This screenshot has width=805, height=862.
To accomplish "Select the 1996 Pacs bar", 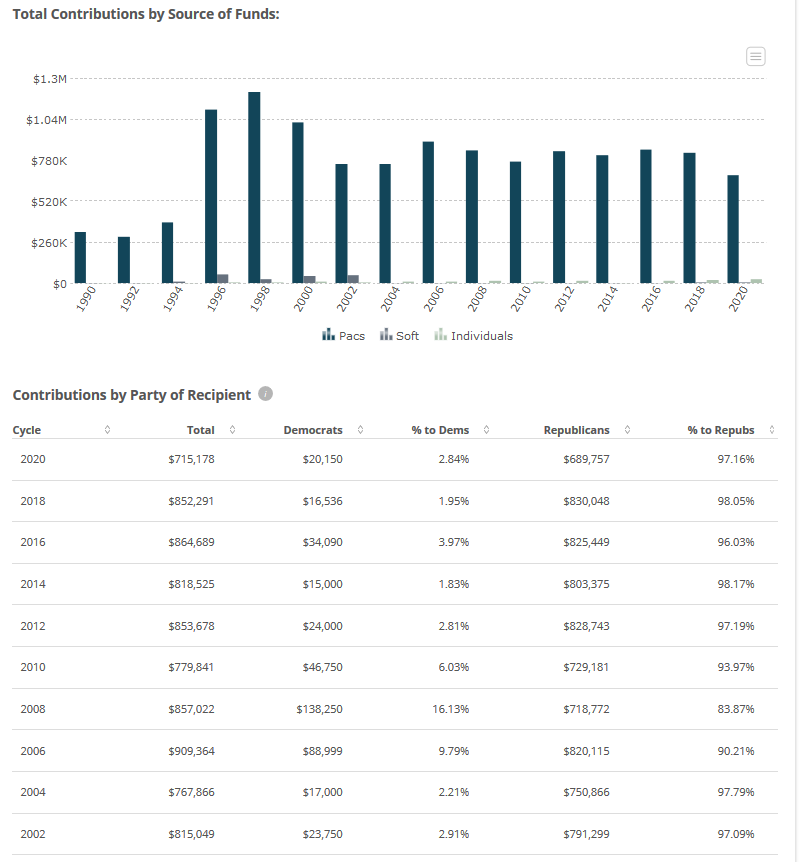I will [211, 196].
